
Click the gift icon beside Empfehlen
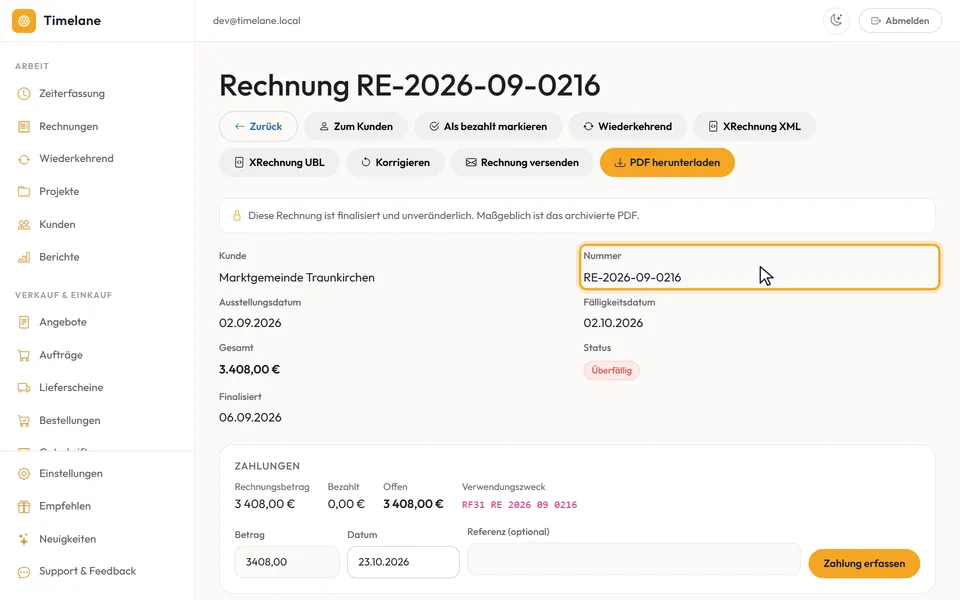[24, 506]
